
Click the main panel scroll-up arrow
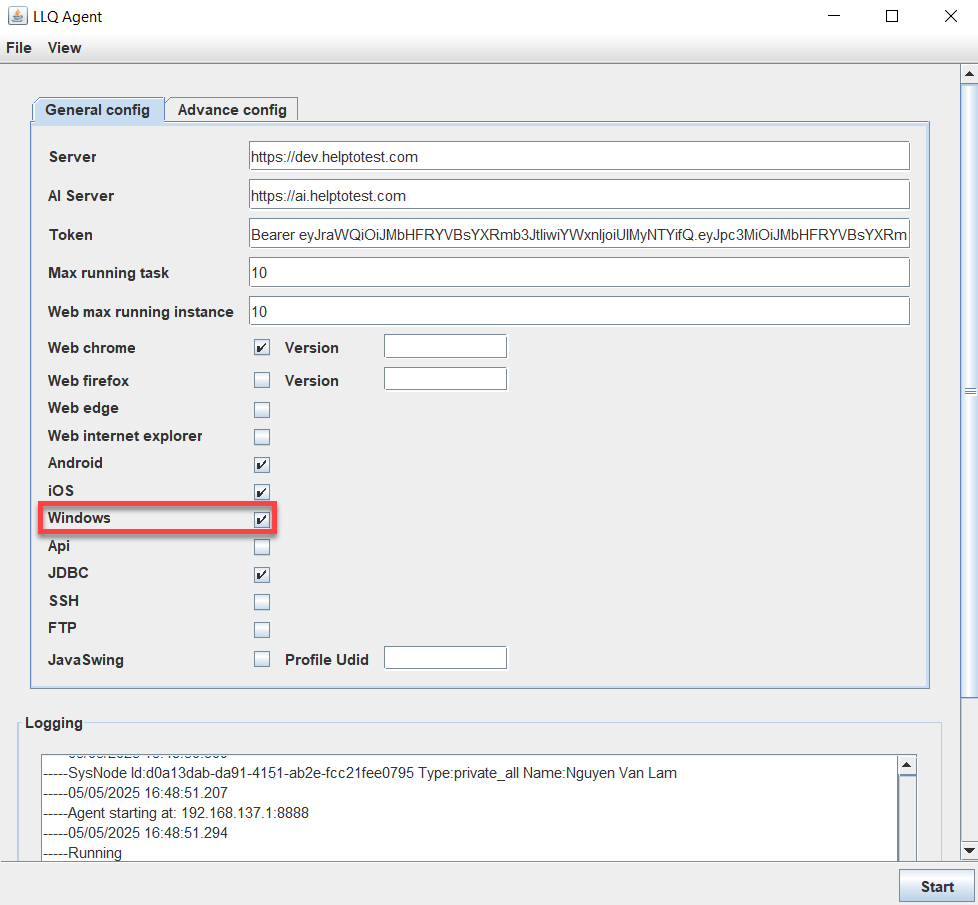[x=968, y=75]
